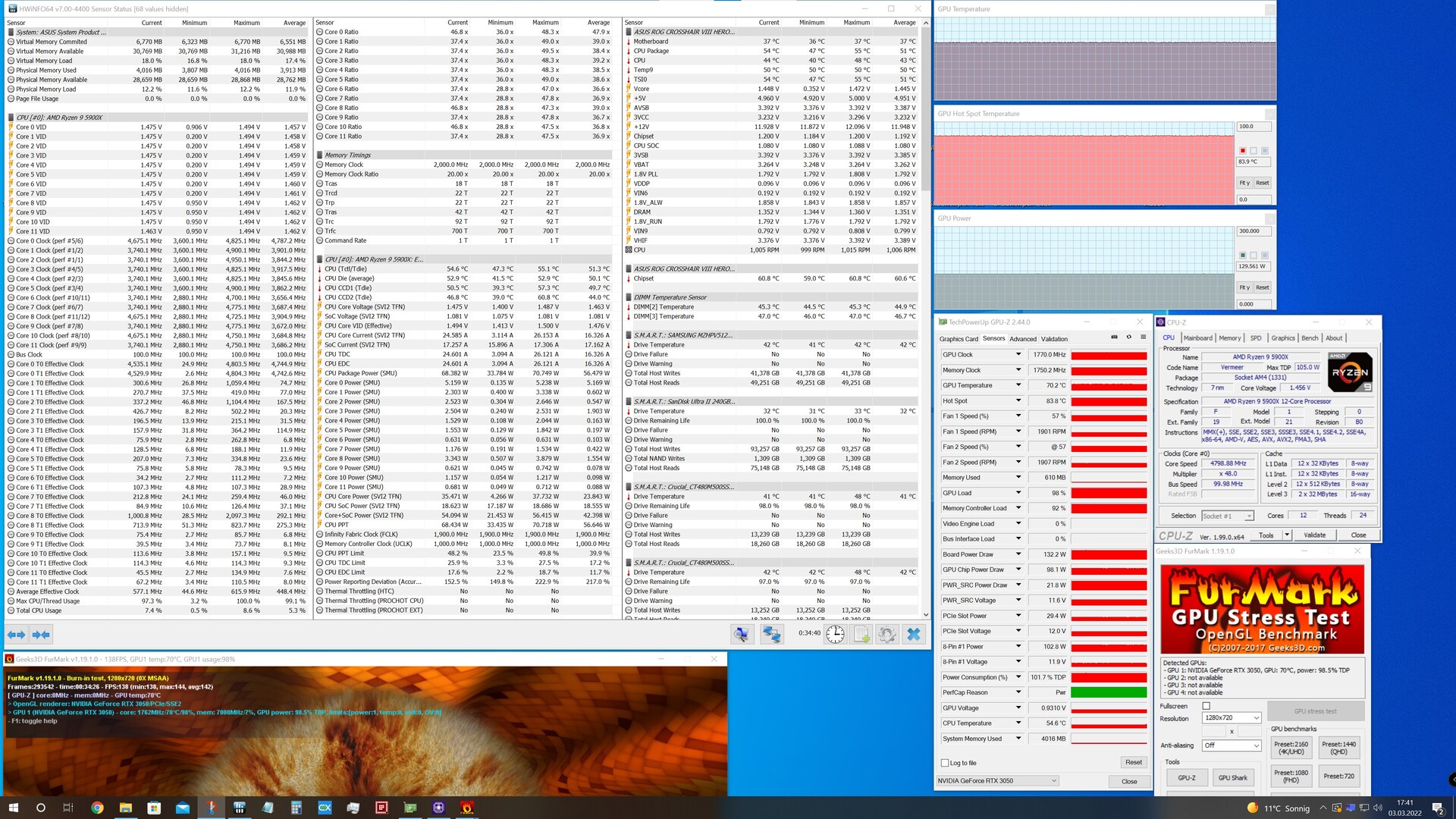Open the FurMark Resolution 1280x720 dropdown

tap(1232, 717)
